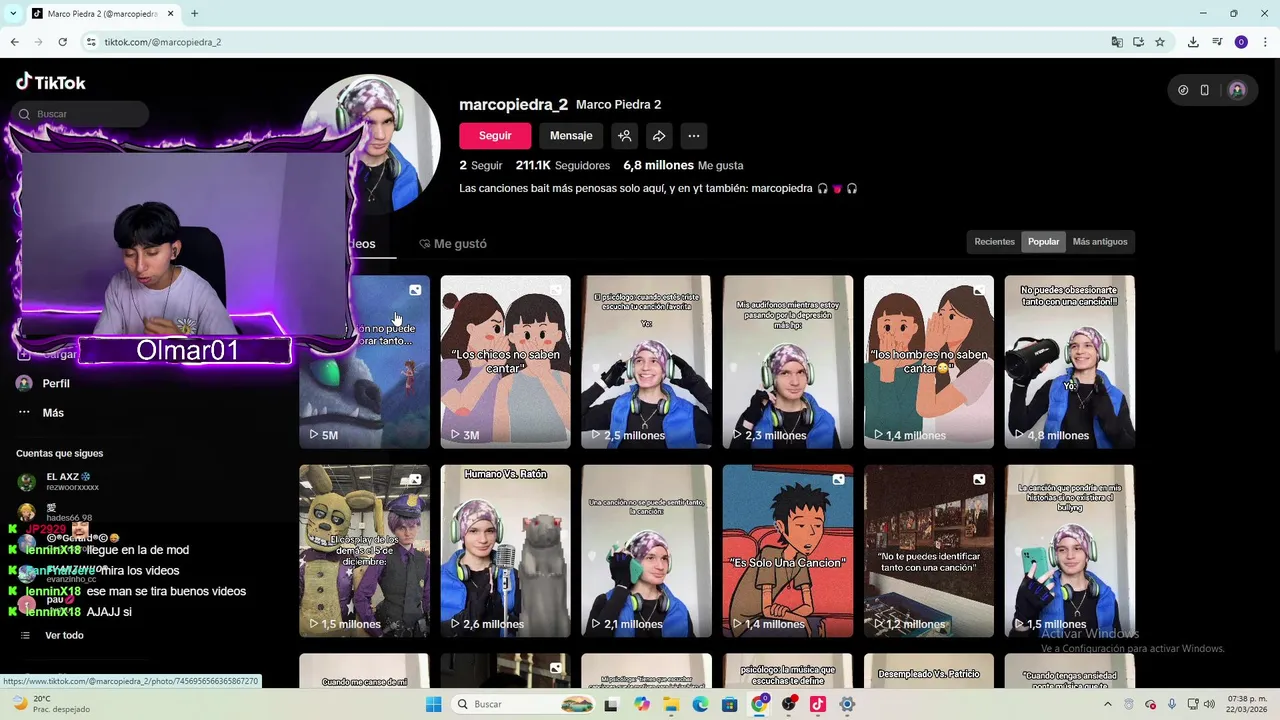This screenshot has height=720, width=1280.
Task: Switch to the Me gustó tab
Action: click(x=453, y=244)
